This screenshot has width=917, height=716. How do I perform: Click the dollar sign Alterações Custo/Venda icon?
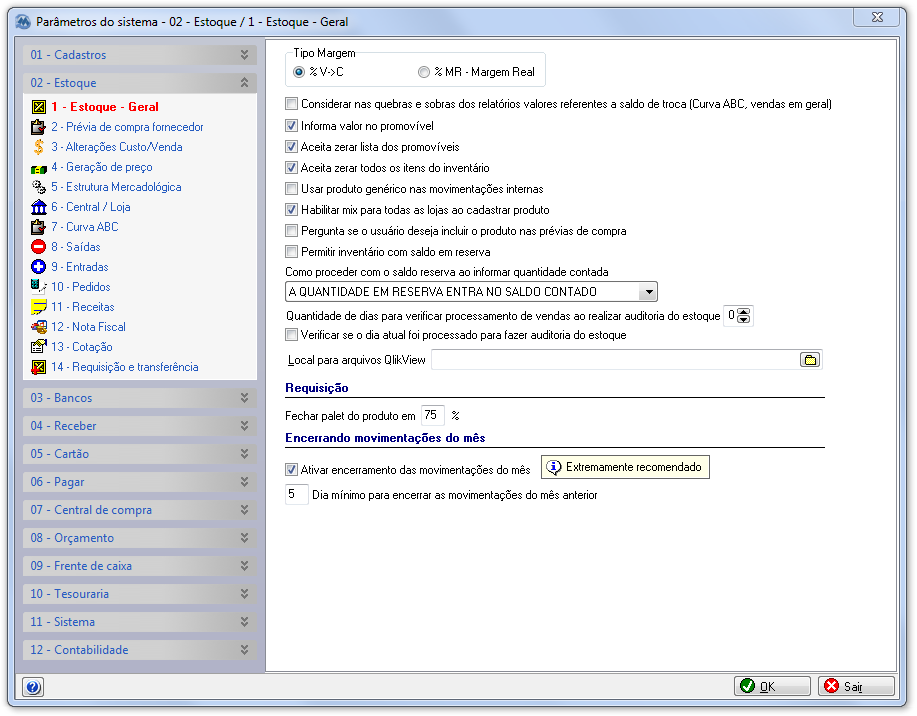(39, 147)
